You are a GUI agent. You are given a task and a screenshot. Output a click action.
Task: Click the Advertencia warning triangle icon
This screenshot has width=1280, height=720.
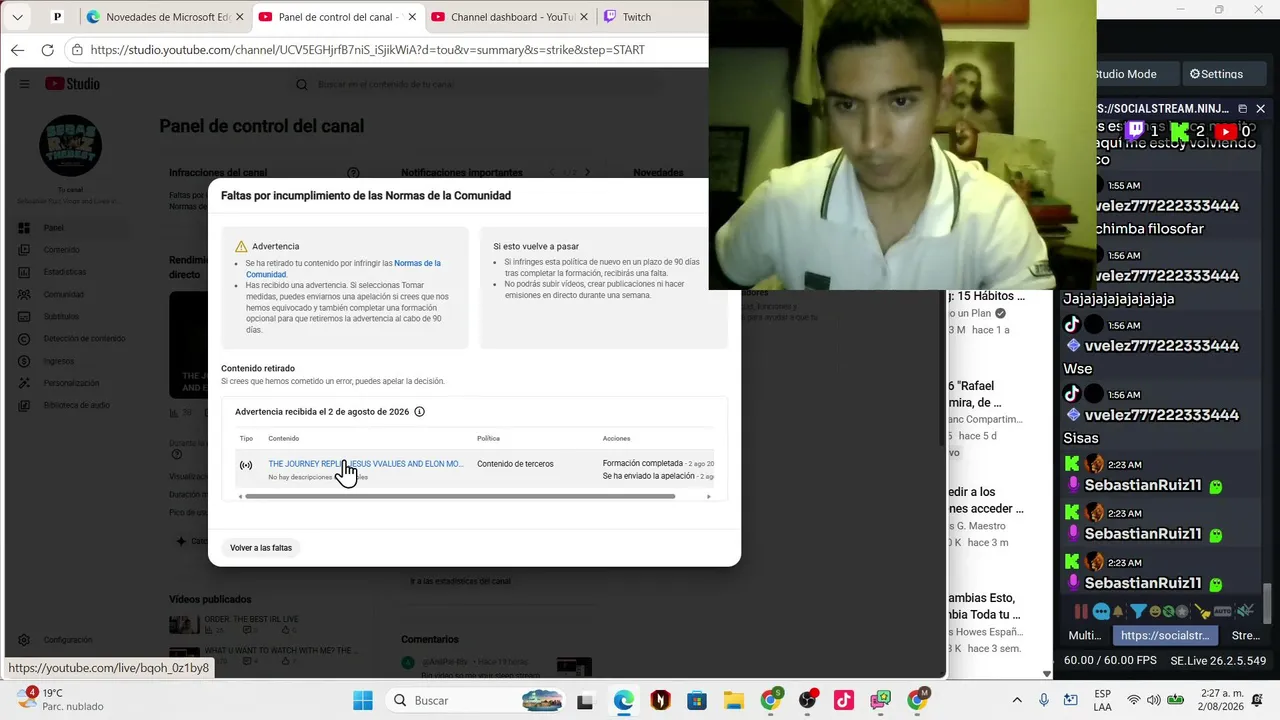[241, 247]
